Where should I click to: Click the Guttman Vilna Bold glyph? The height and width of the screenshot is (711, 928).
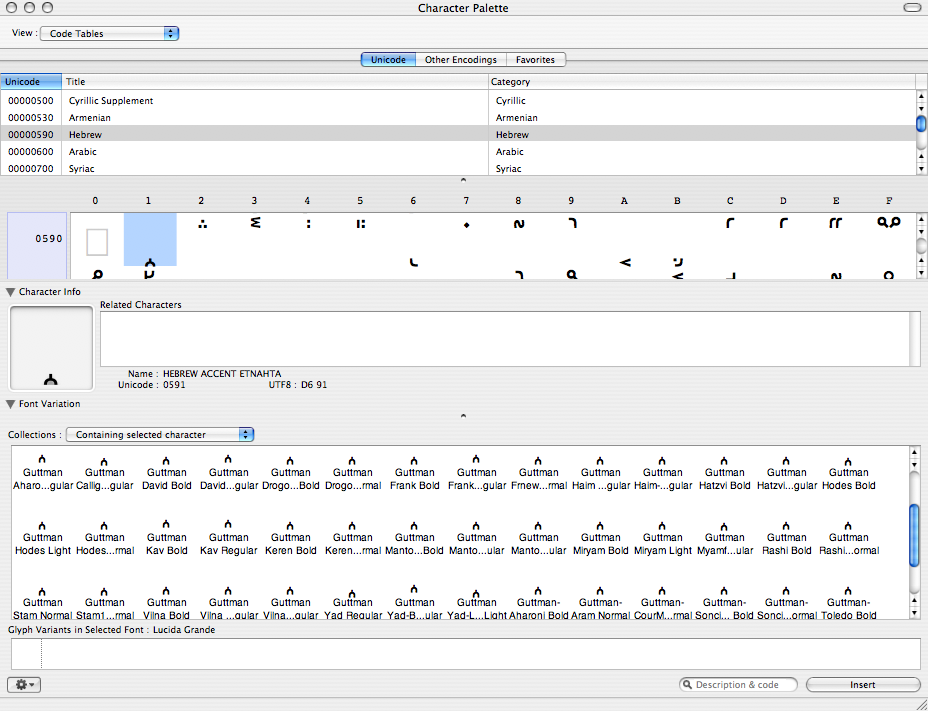167,603
